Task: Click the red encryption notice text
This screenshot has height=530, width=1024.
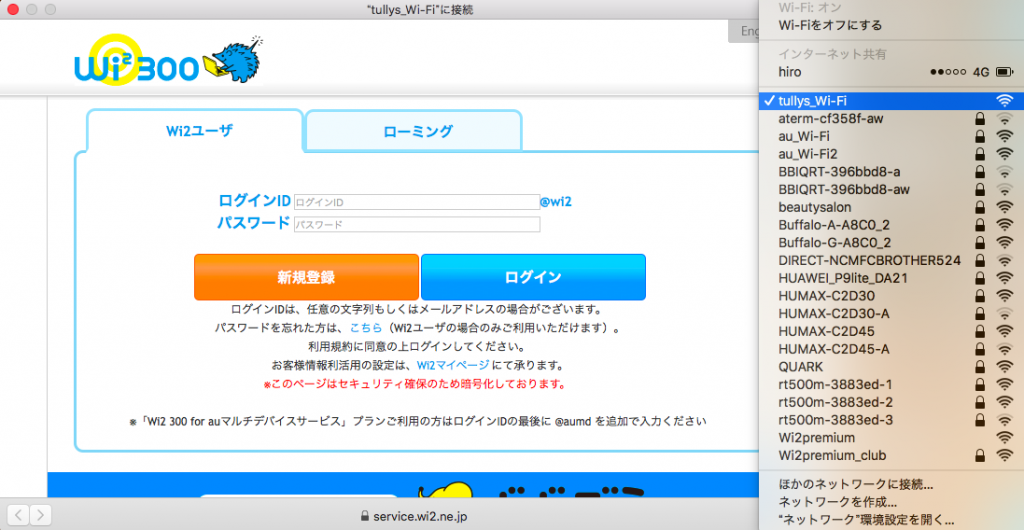Action: coord(414,384)
